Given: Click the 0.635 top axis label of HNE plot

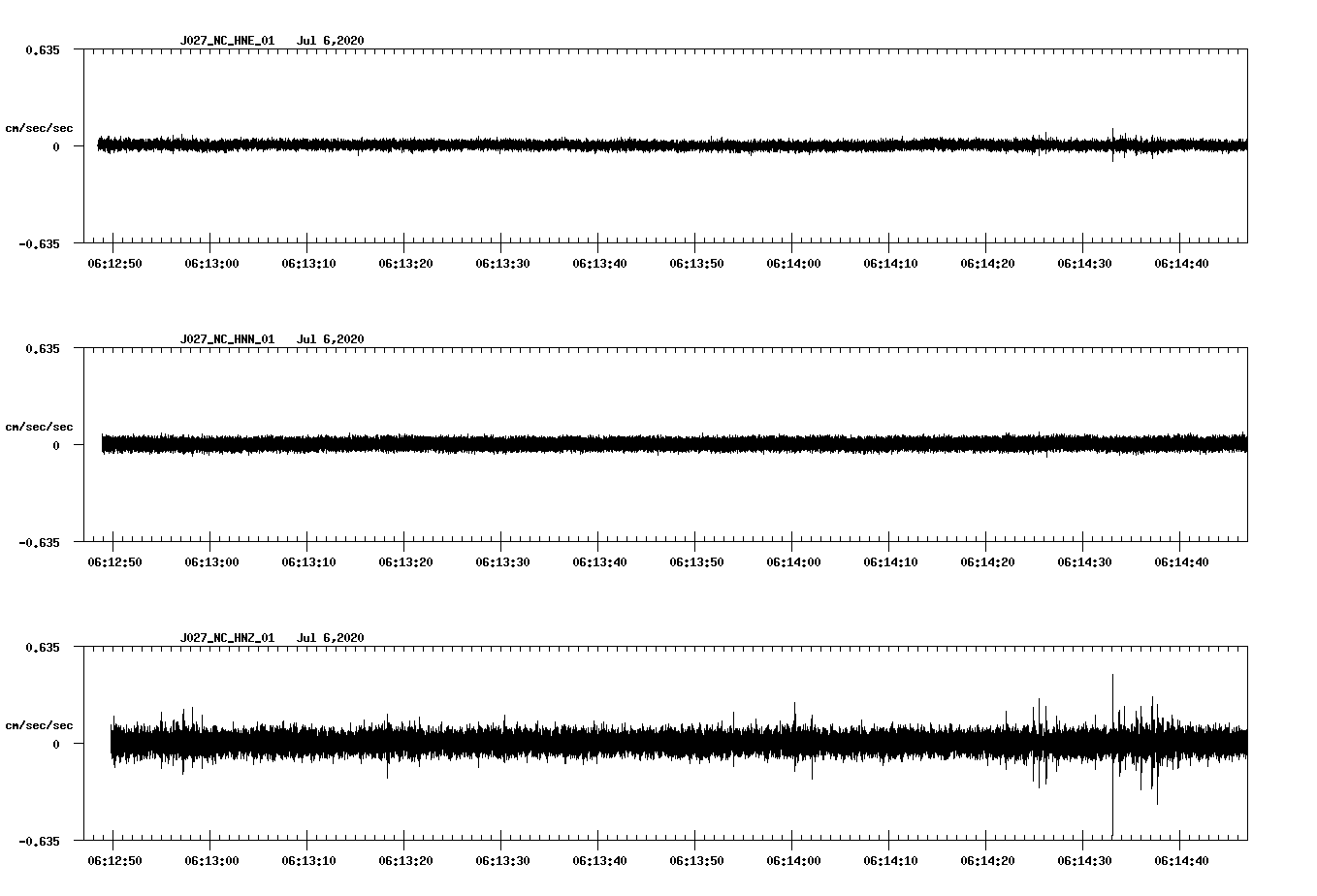Looking at the screenshot, I should 43,49.
